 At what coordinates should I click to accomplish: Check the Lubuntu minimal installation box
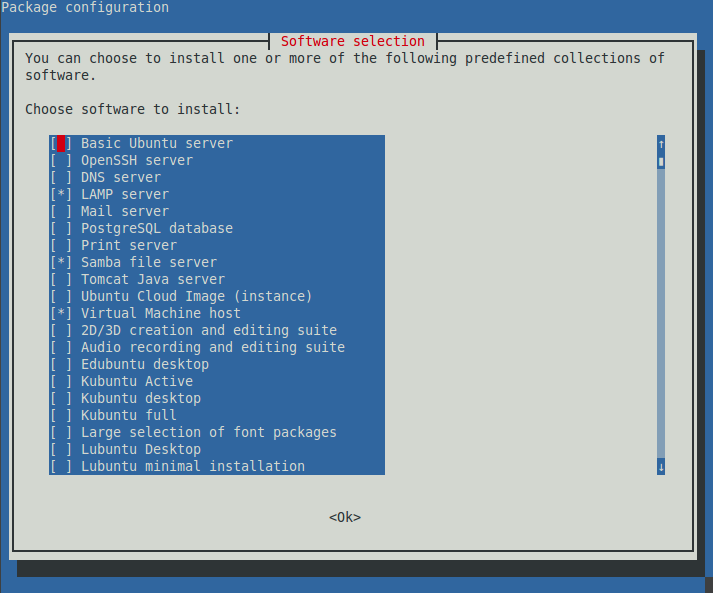61,466
